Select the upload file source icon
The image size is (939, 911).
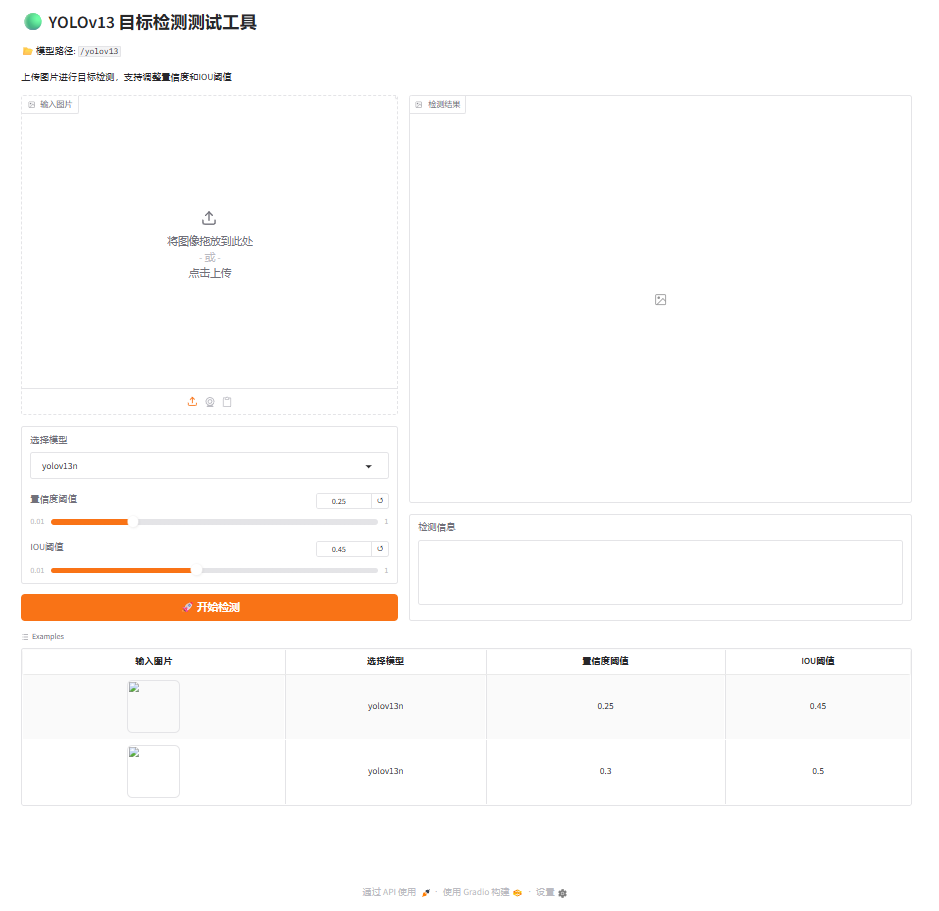pos(192,402)
